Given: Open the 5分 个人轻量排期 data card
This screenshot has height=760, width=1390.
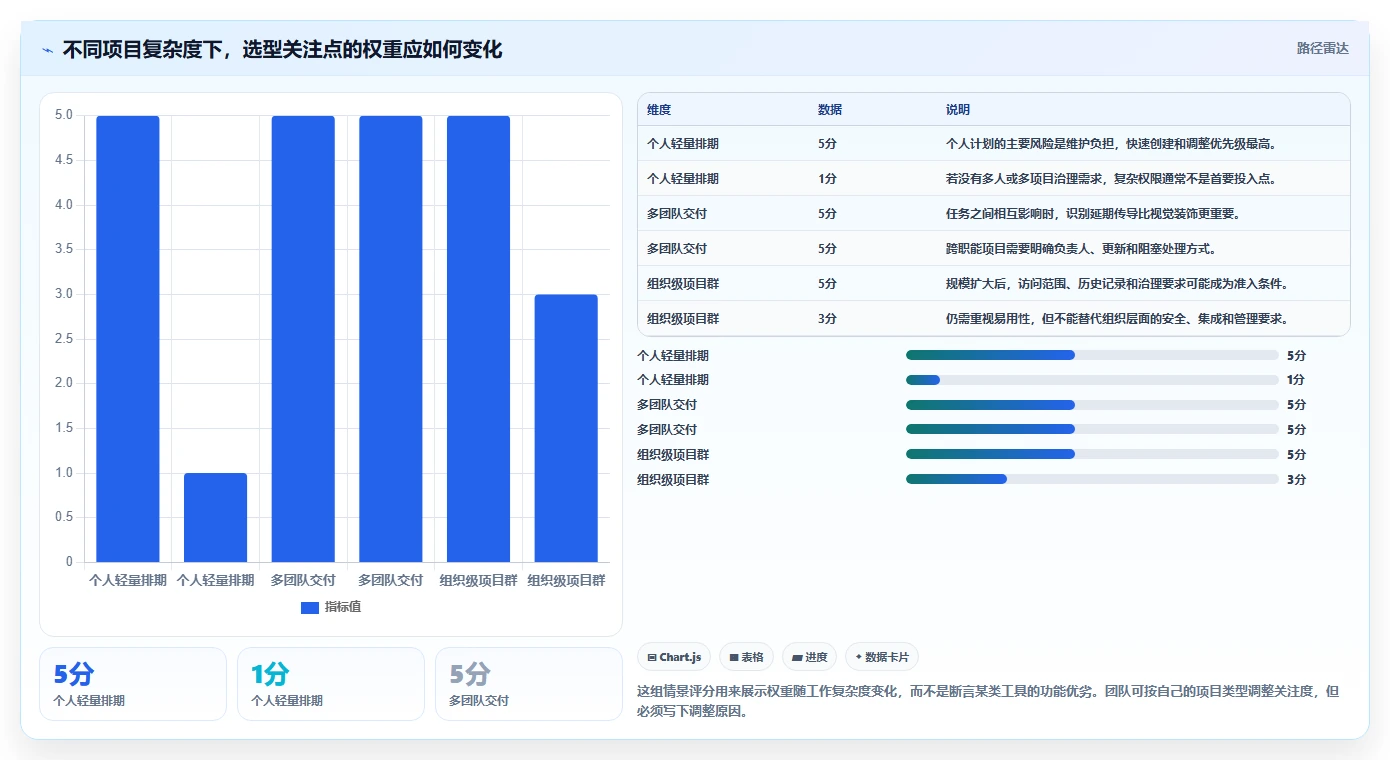Looking at the screenshot, I should click(x=133, y=684).
